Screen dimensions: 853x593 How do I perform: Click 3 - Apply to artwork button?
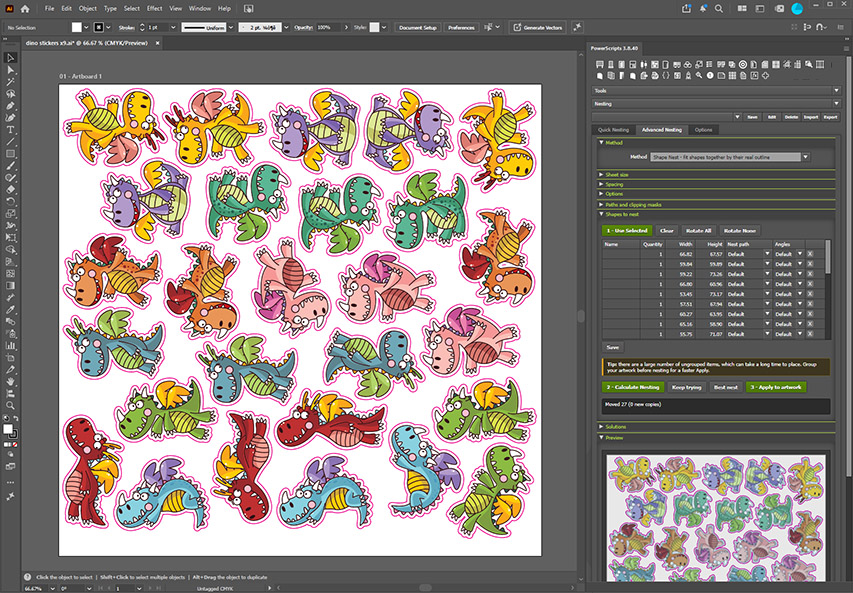click(x=776, y=387)
